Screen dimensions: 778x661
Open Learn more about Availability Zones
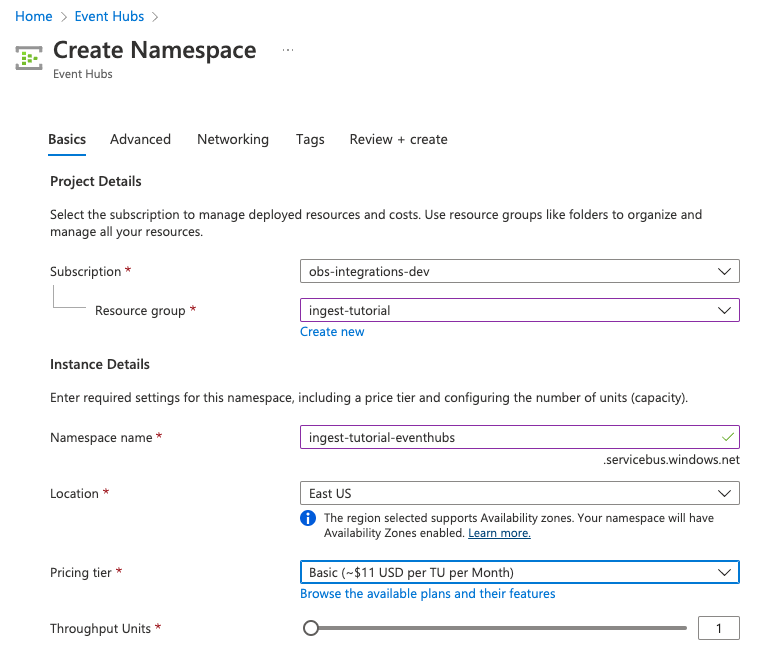pyautogui.click(x=499, y=533)
